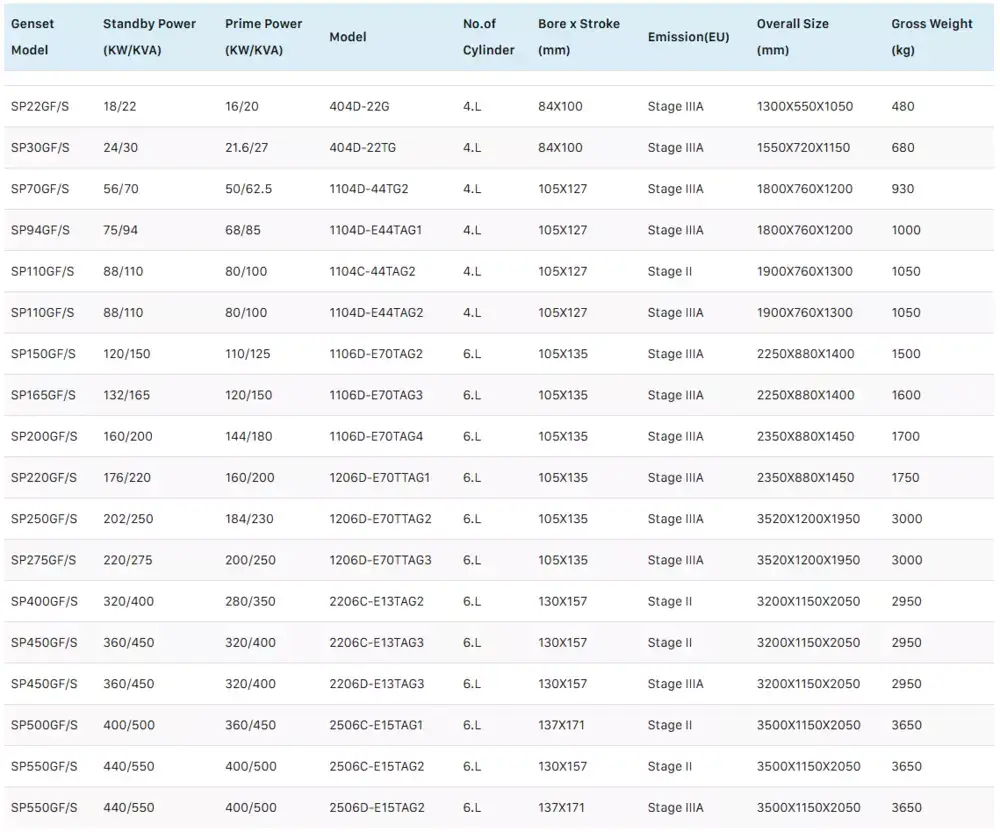Viewport: 1000px width, 832px height.
Task: Click gross weight value 1750
Action: pos(905,478)
